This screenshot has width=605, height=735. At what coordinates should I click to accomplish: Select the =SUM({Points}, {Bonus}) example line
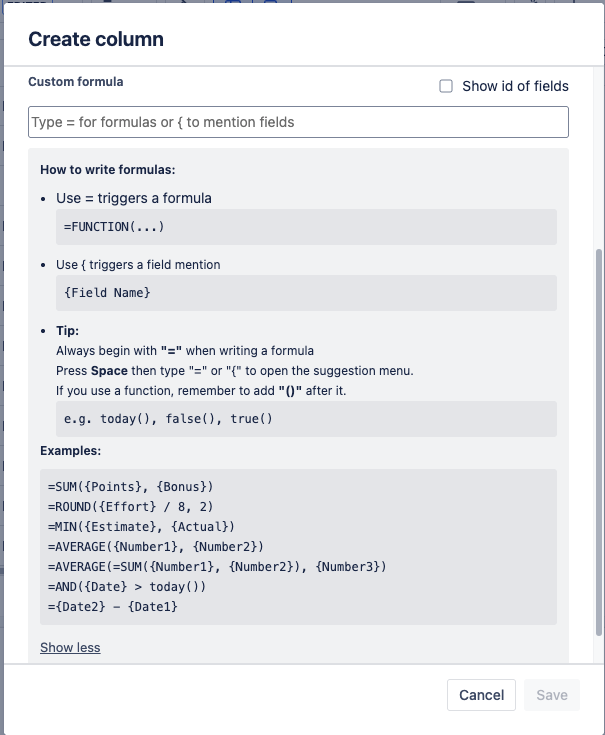125,486
